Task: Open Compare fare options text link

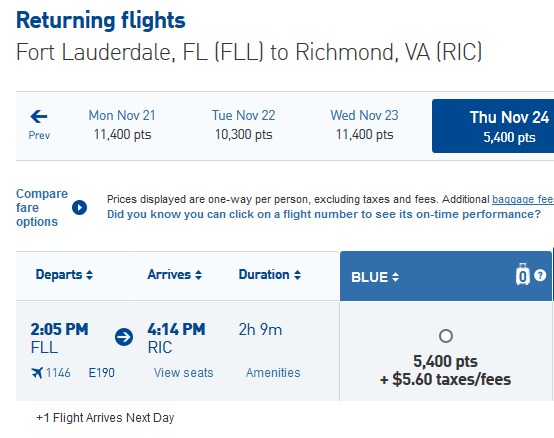Action: point(42,208)
